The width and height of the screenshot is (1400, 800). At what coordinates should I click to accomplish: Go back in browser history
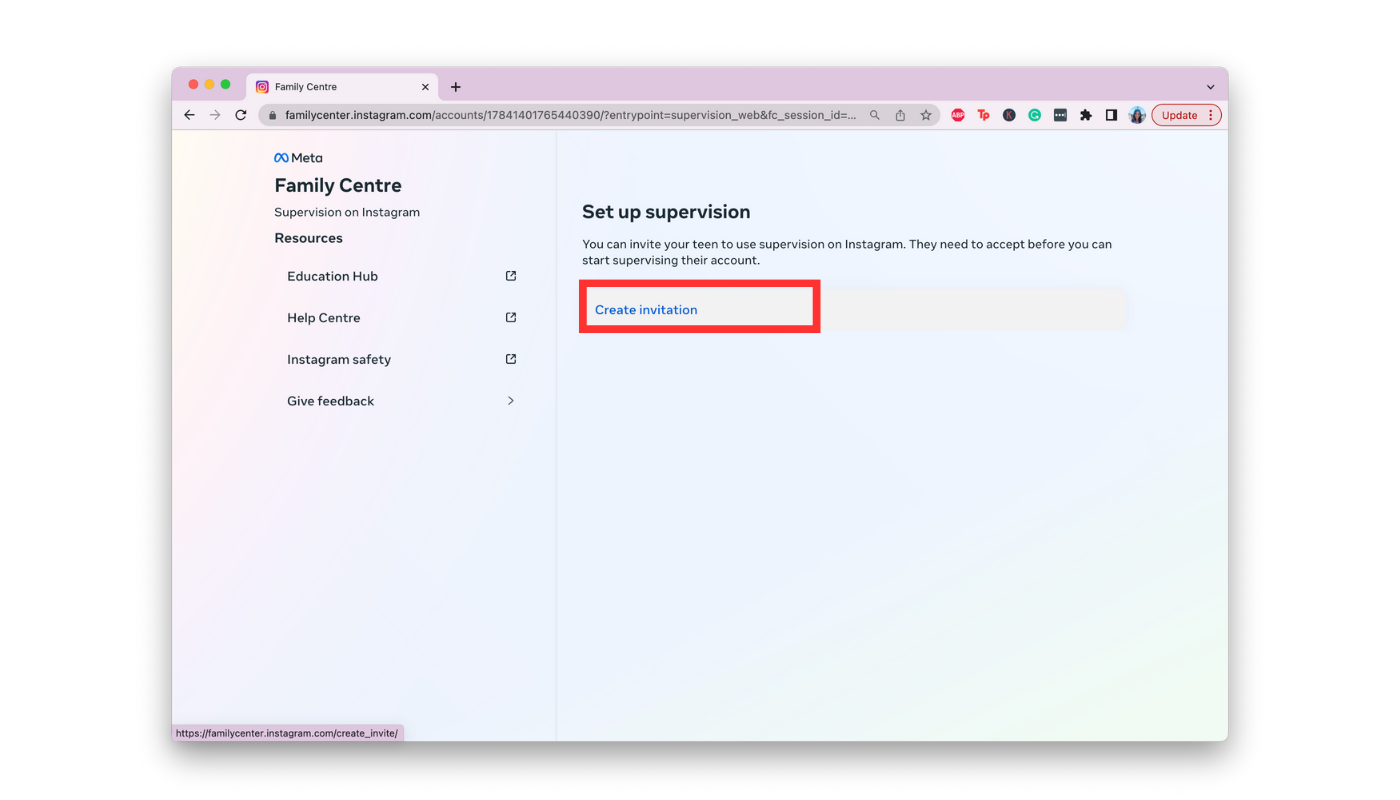click(189, 115)
